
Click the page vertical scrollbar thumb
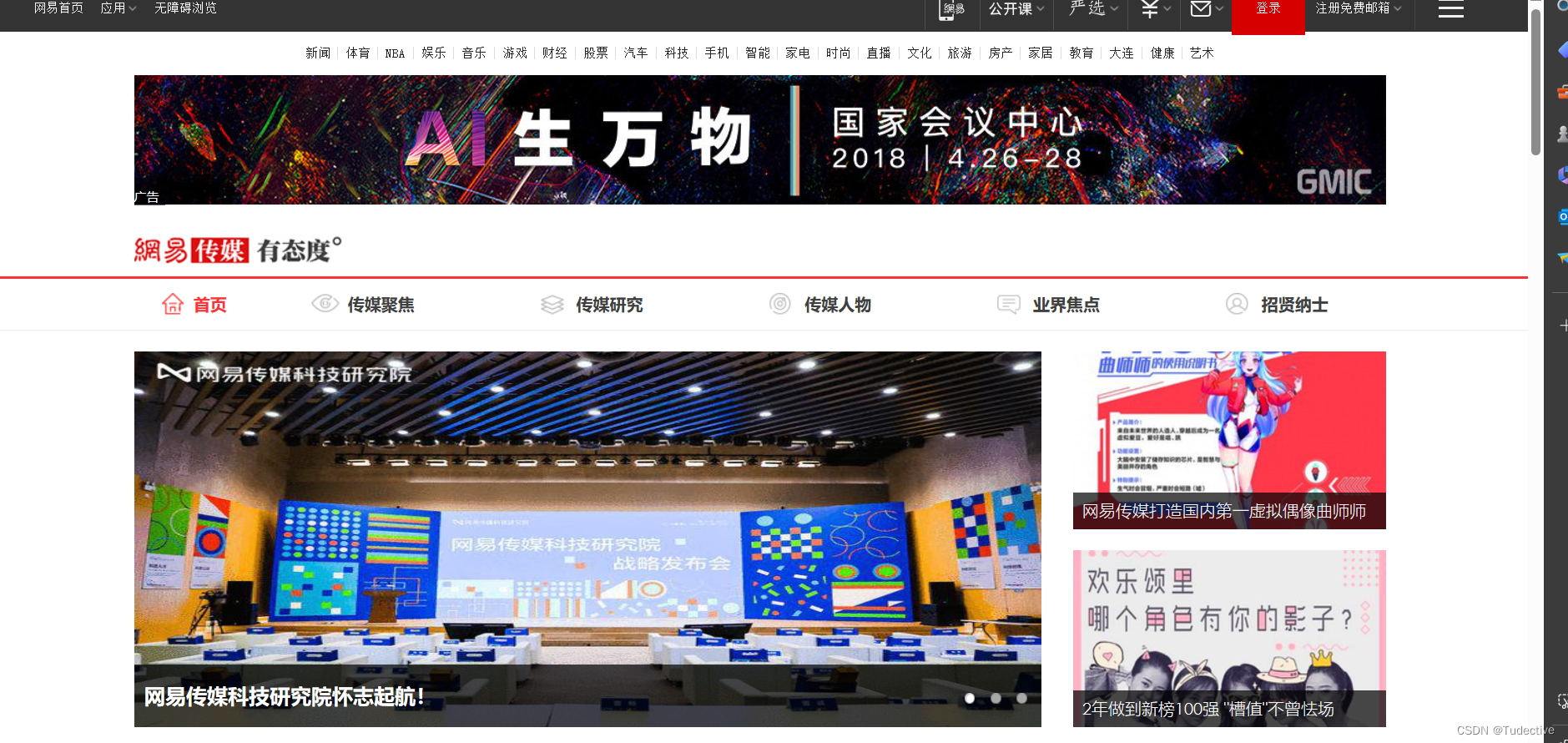tap(1535, 82)
